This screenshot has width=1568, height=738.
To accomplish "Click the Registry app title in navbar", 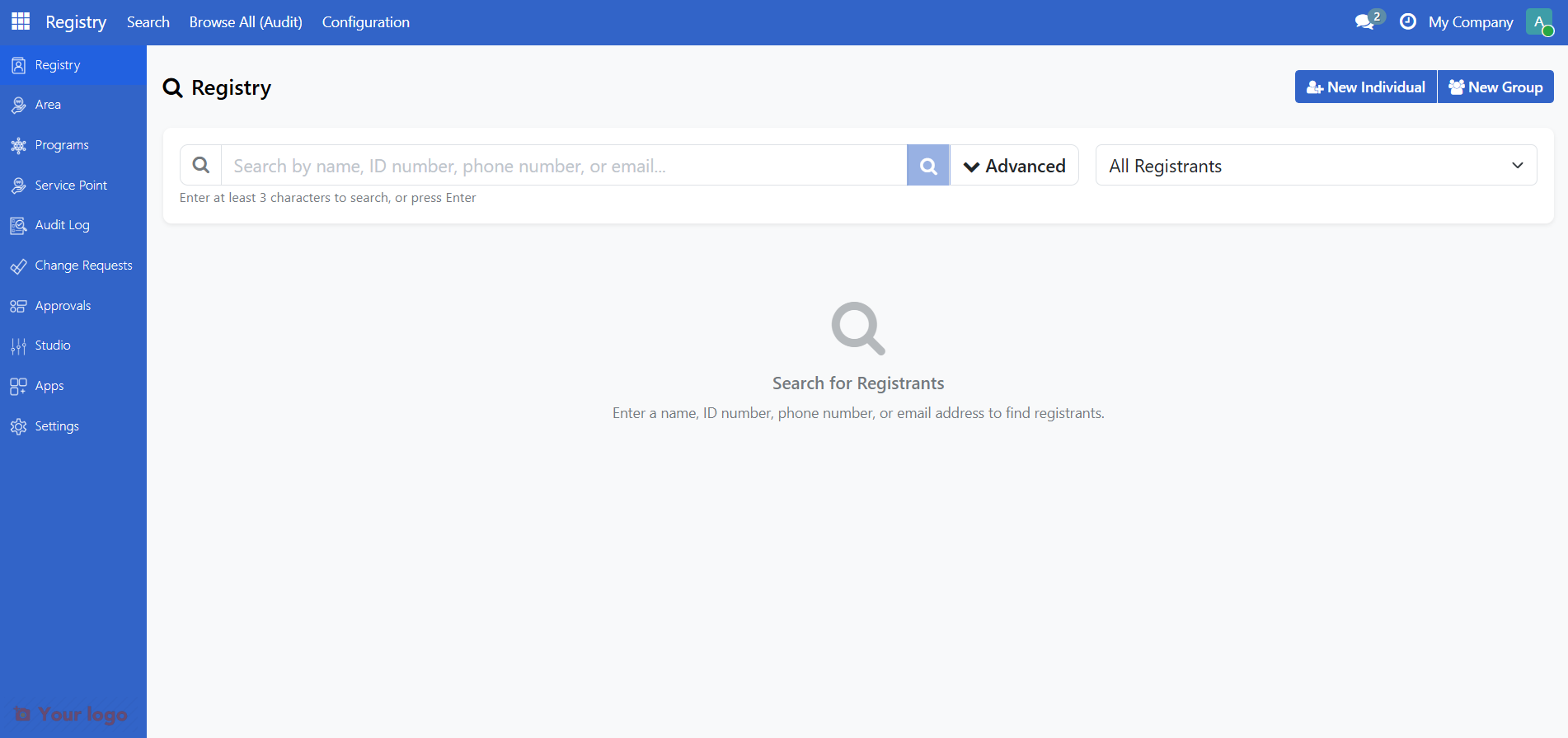I will tap(76, 22).
